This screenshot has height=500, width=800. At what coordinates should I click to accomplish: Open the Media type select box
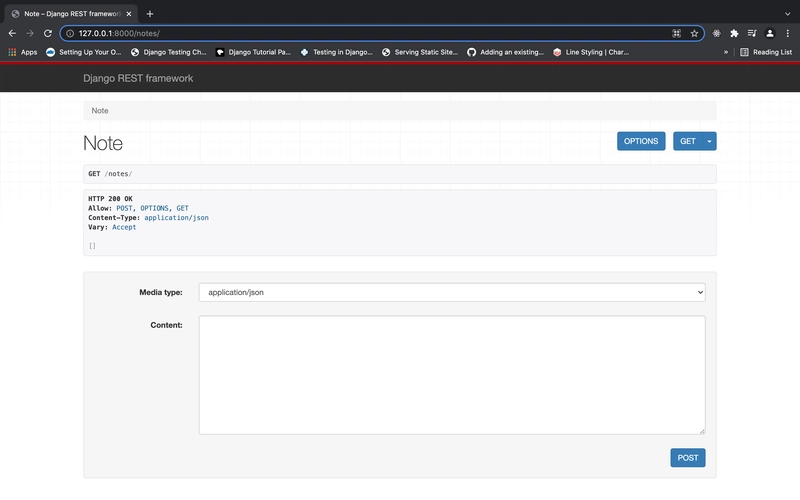coord(452,292)
